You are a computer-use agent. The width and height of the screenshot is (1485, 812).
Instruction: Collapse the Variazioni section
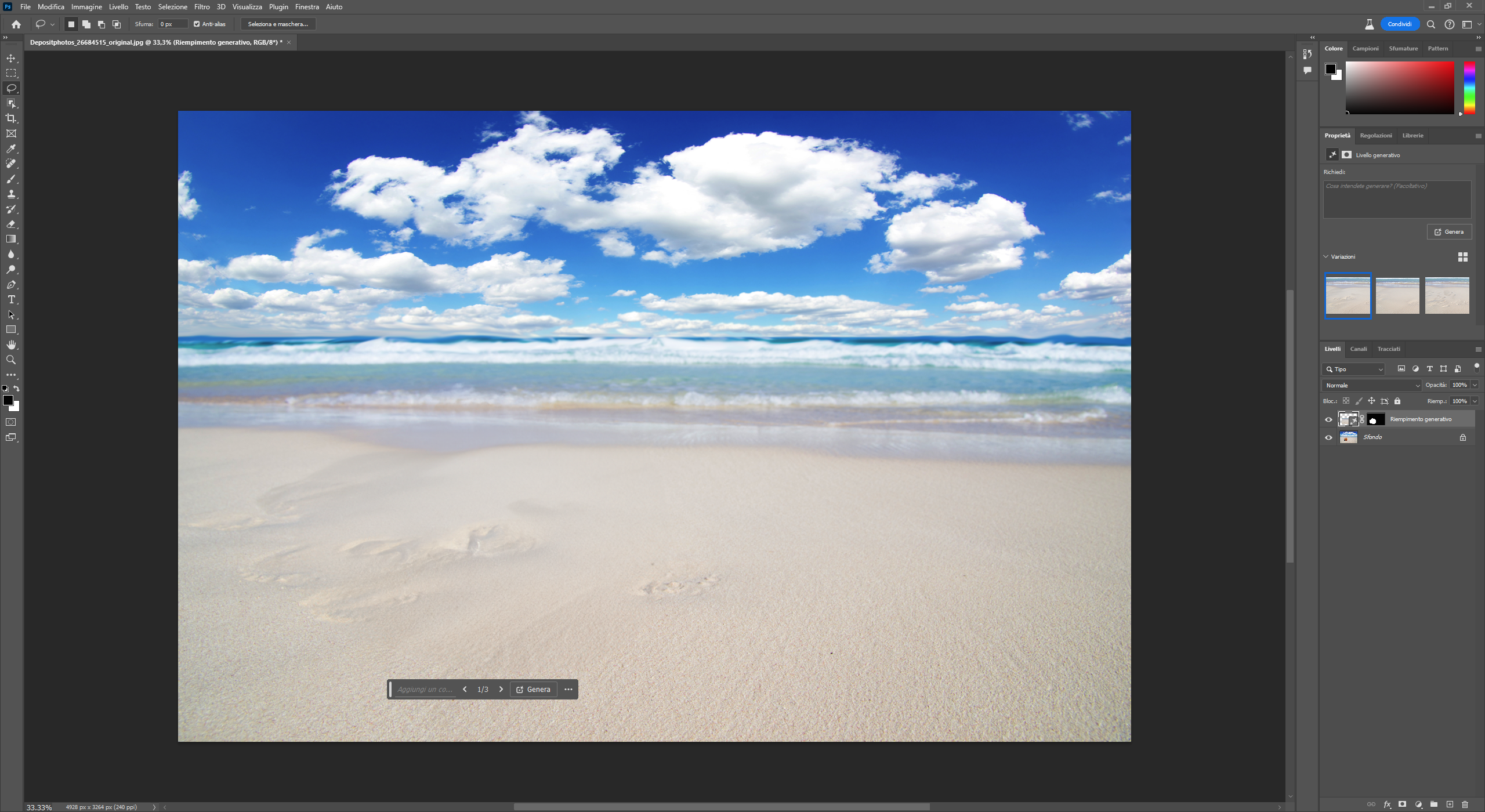coord(1326,257)
